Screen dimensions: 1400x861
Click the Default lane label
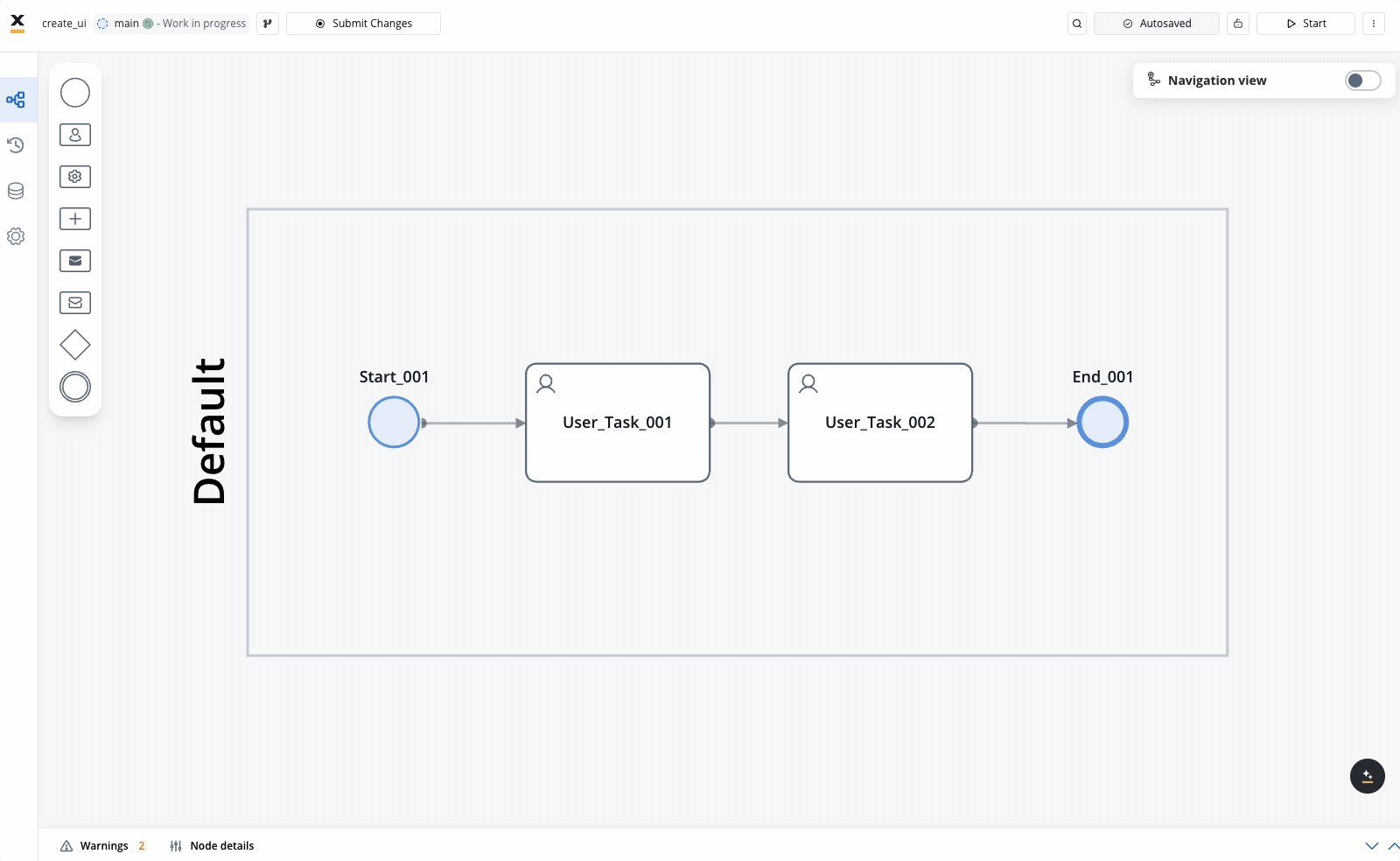[210, 431]
